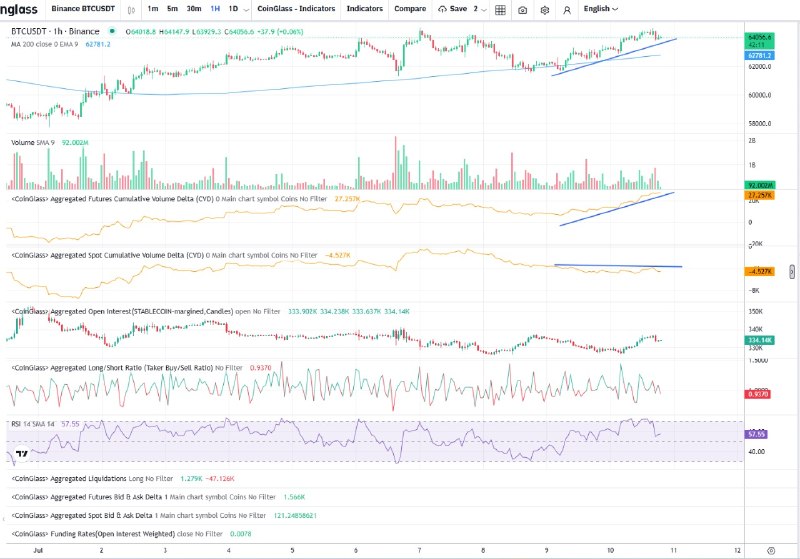The height and width of the screenshot is (559, 800).
Task: Open chart settings gear icon
Action: (x=545, y=10)
